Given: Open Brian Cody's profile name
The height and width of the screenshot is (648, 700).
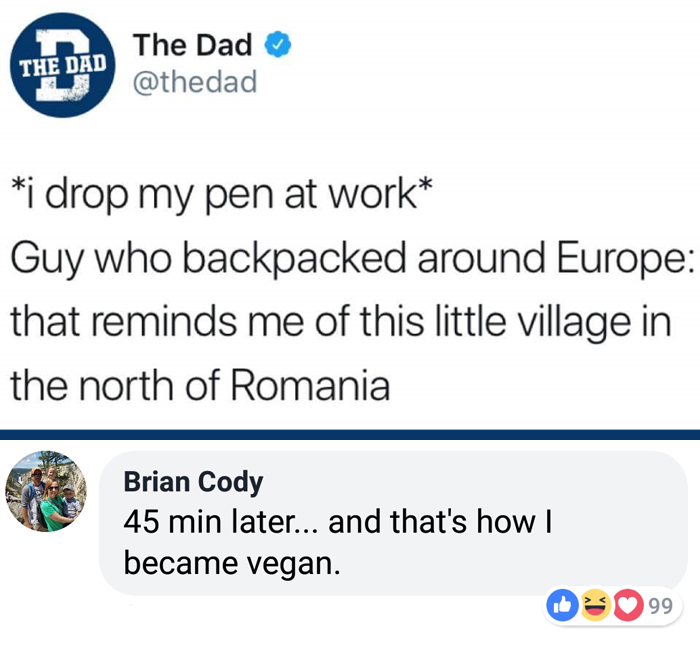Looking at the screenshot, I should [x=193, y=482].
